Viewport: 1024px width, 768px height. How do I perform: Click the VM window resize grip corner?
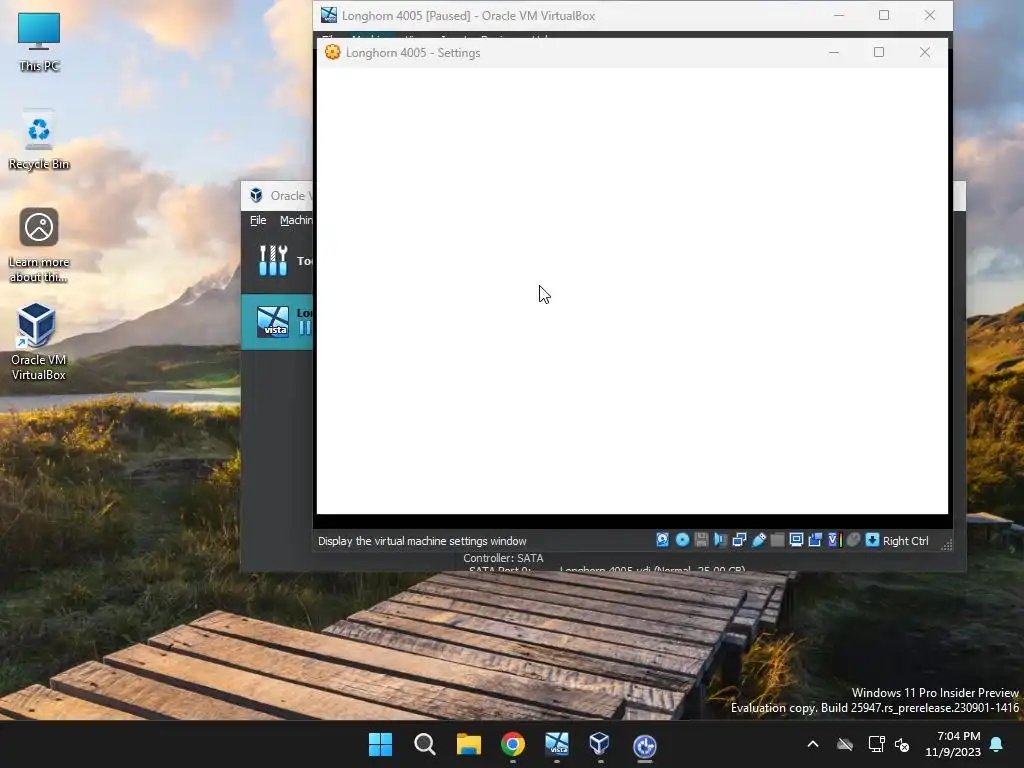point(946,545)
